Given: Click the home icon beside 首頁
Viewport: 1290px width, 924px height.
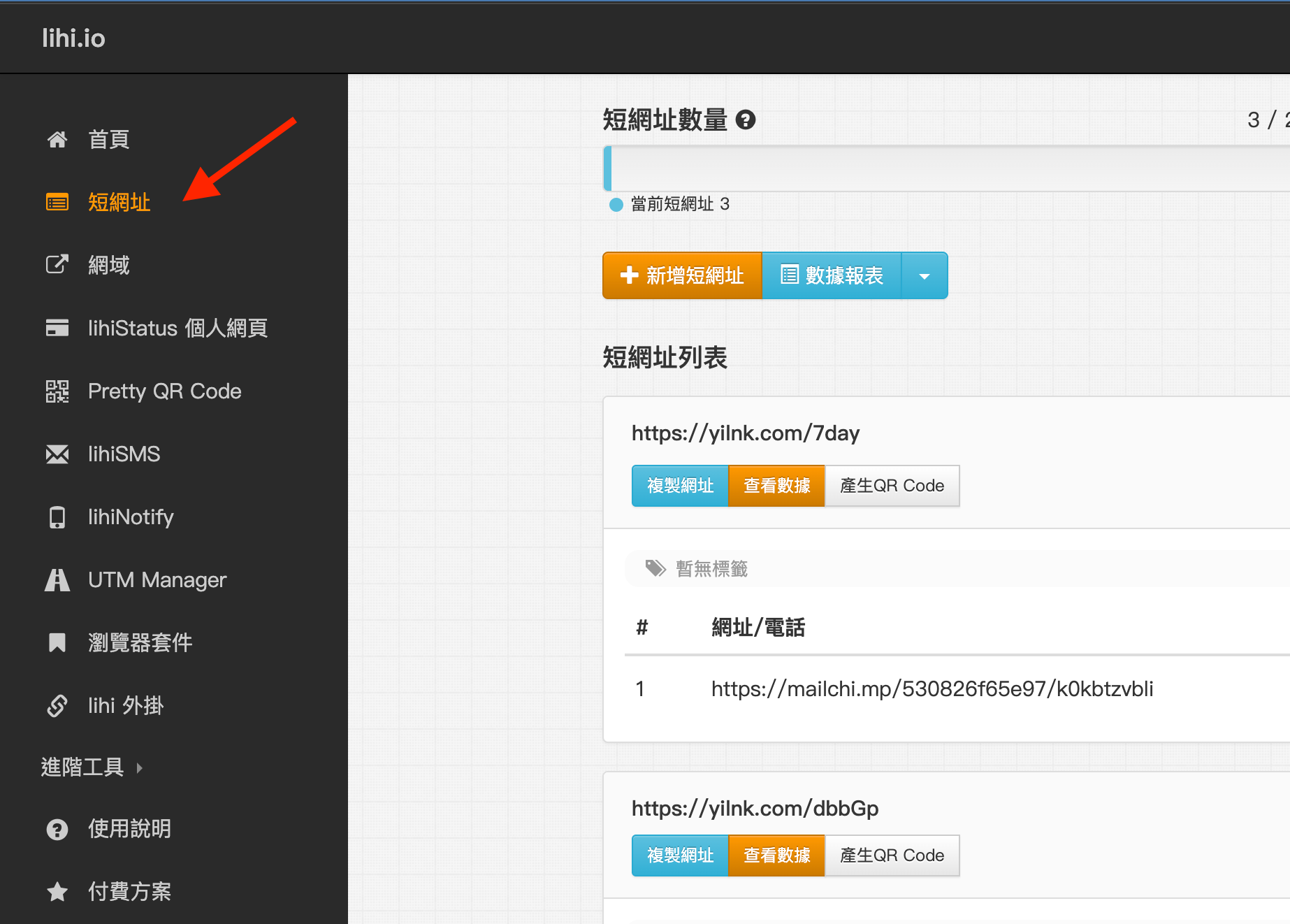Looking at the screenshot, I should click(57, 140).
